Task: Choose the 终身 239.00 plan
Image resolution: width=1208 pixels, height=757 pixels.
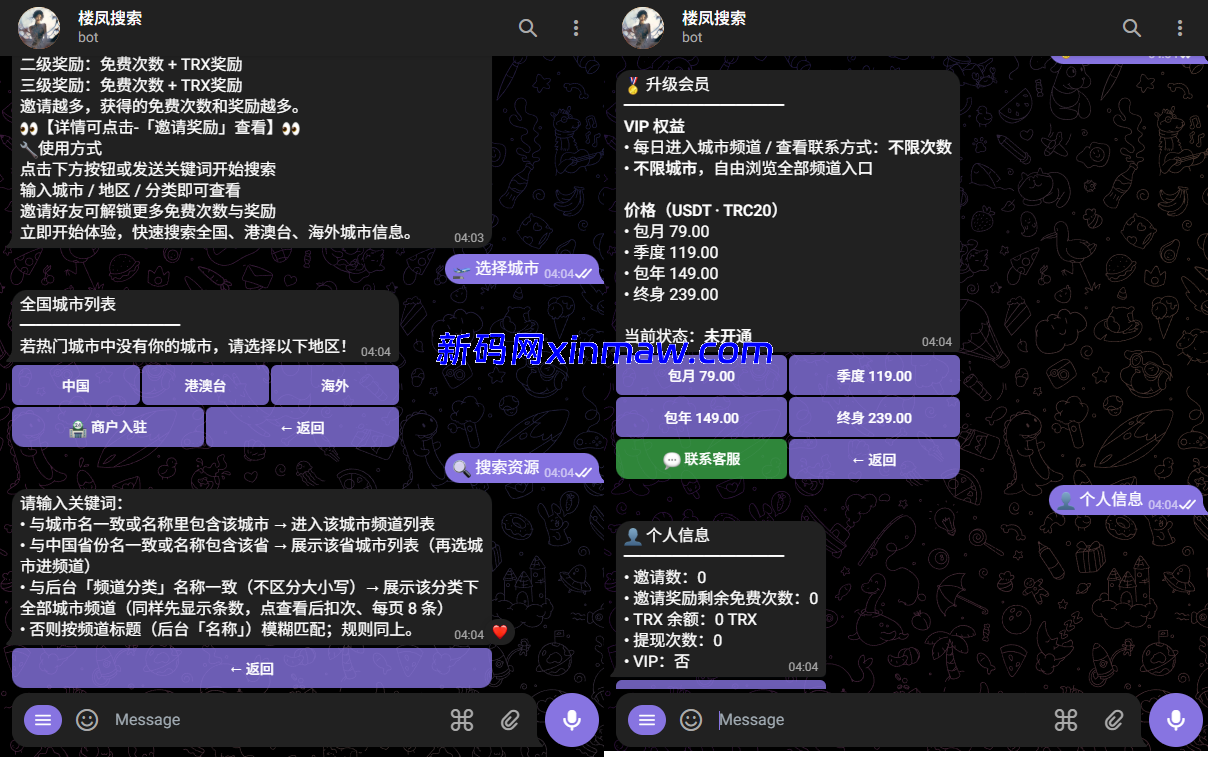Action: (873, 417)
